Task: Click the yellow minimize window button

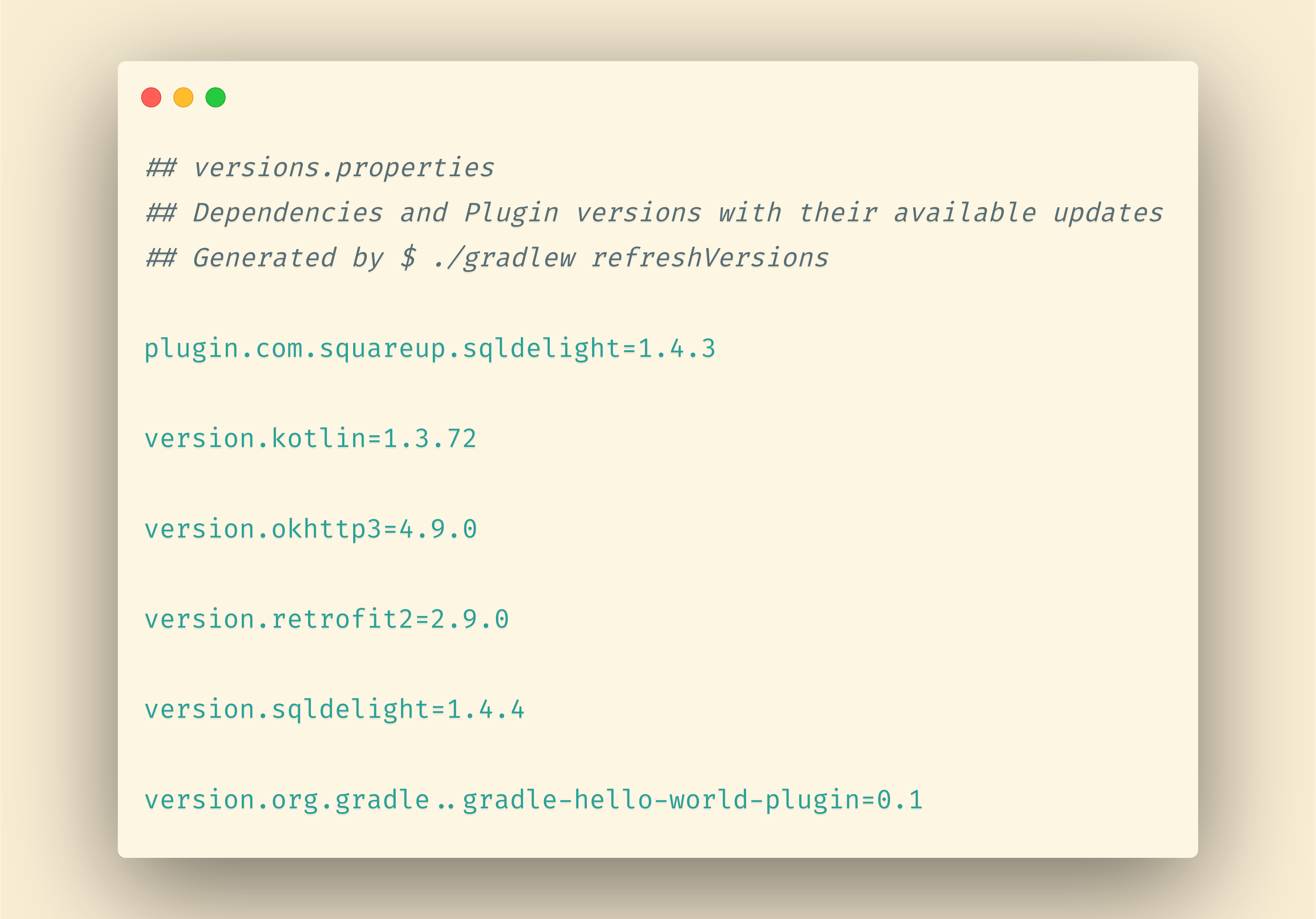Action: (183, 97)
